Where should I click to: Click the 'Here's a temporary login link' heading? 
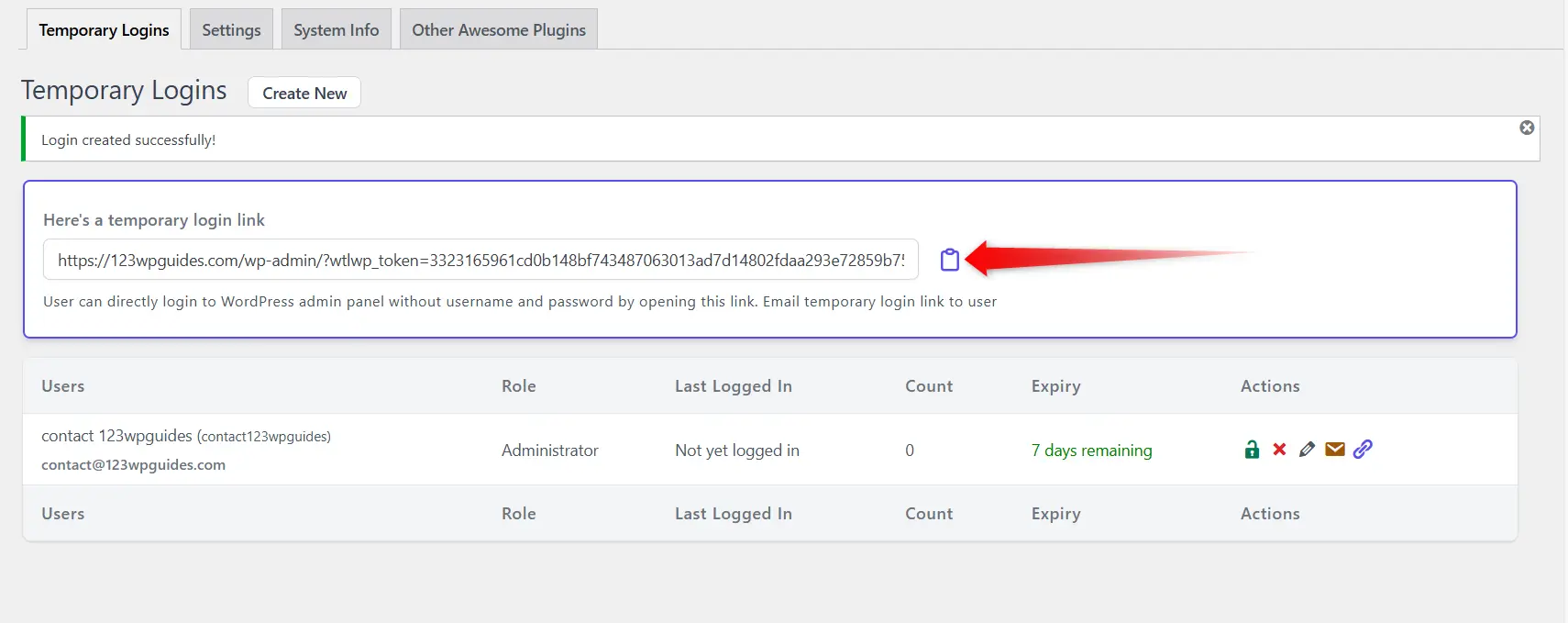click(153, 220)
